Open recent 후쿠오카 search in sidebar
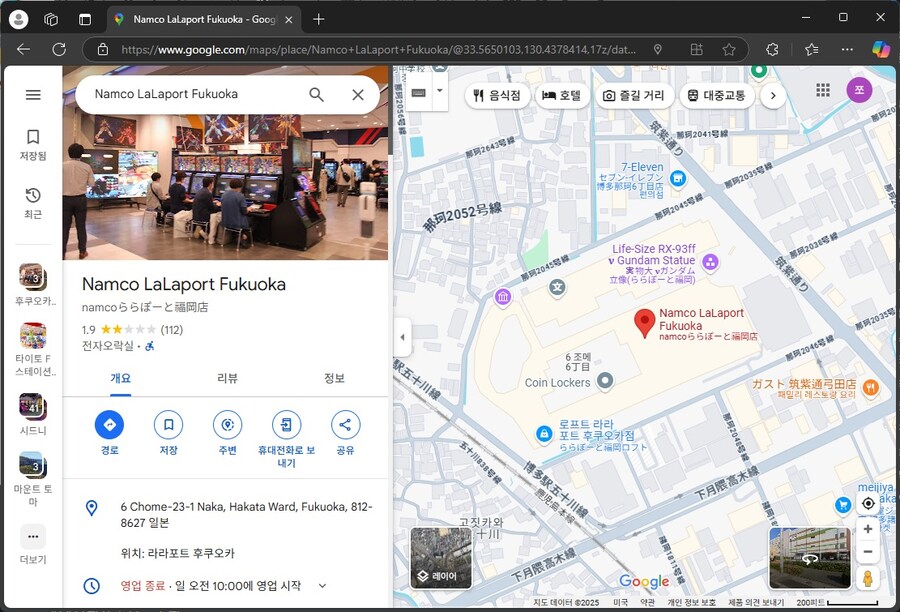Screen dimensions: 900x612 (x=33, y=284)
